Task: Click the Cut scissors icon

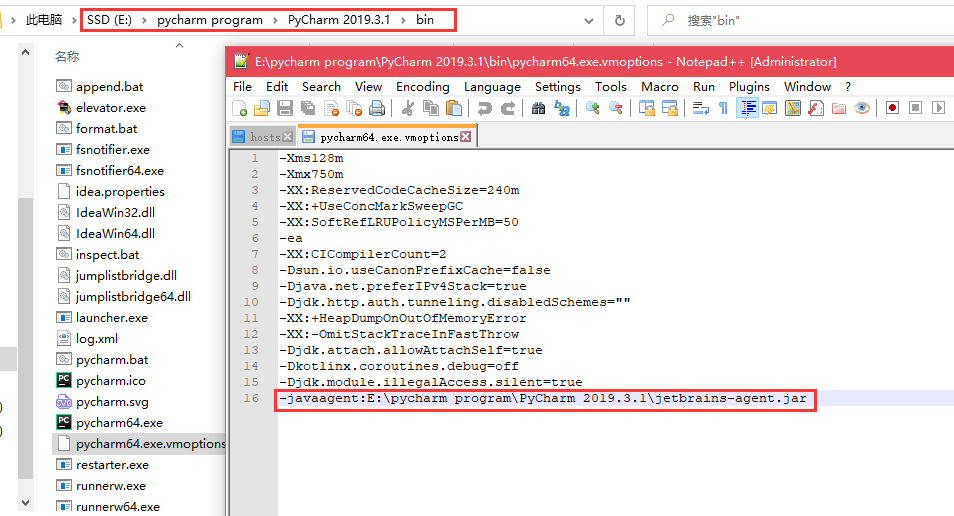Action: click(x=408, y=108)
